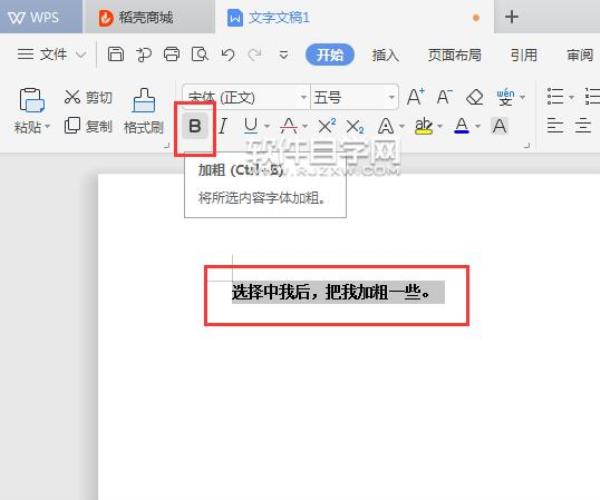Align text left icon

(x=555, y=125)
